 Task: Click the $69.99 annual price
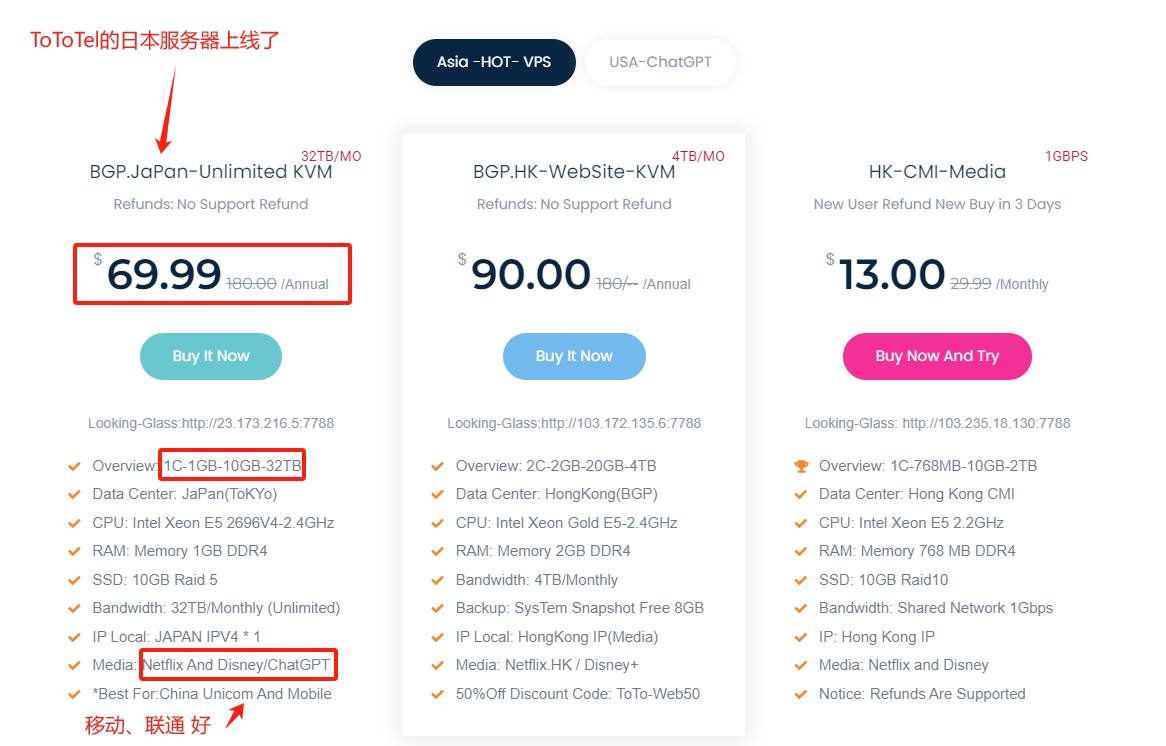coord(164,274)
